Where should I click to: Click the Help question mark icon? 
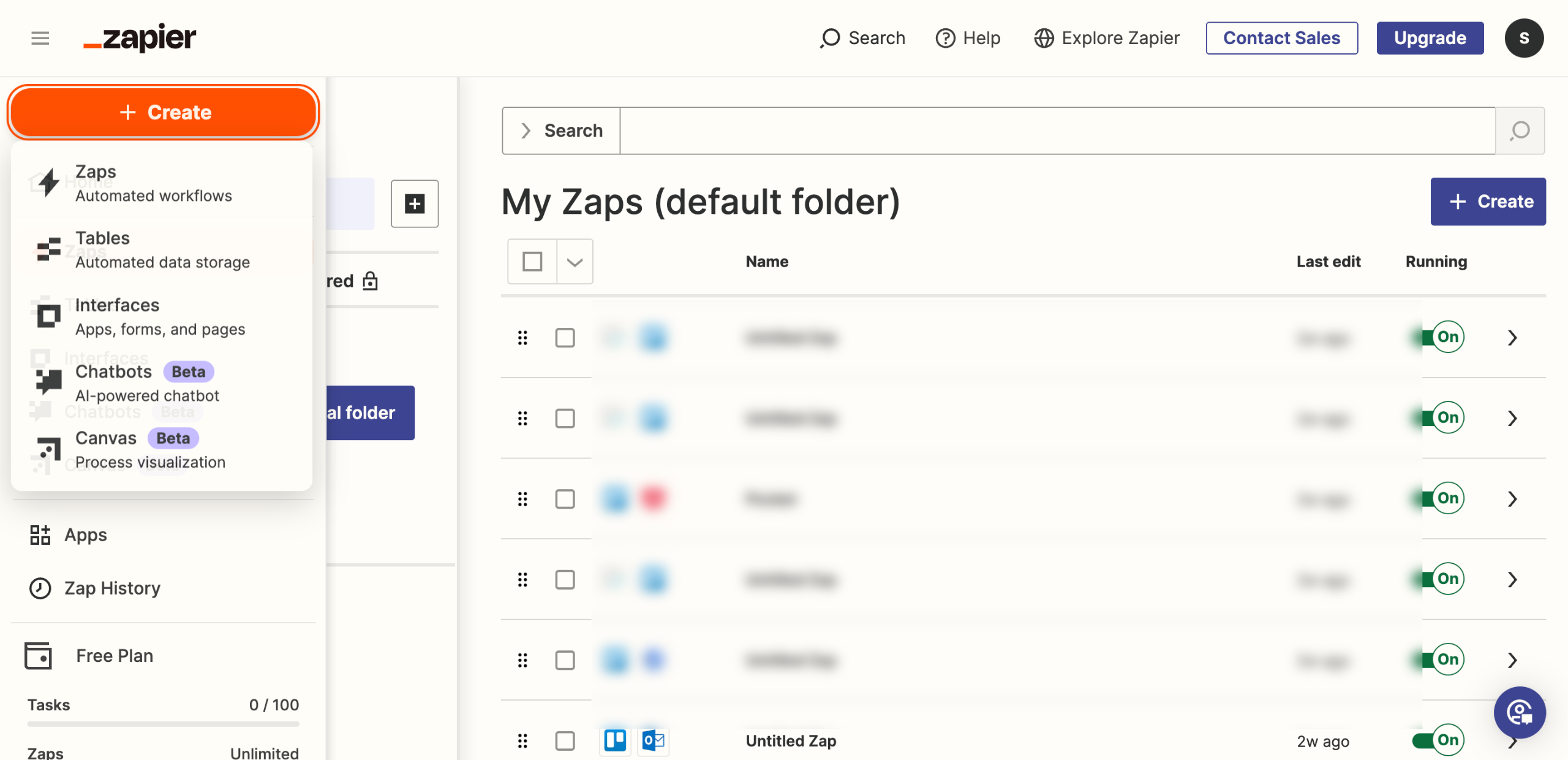945,38
